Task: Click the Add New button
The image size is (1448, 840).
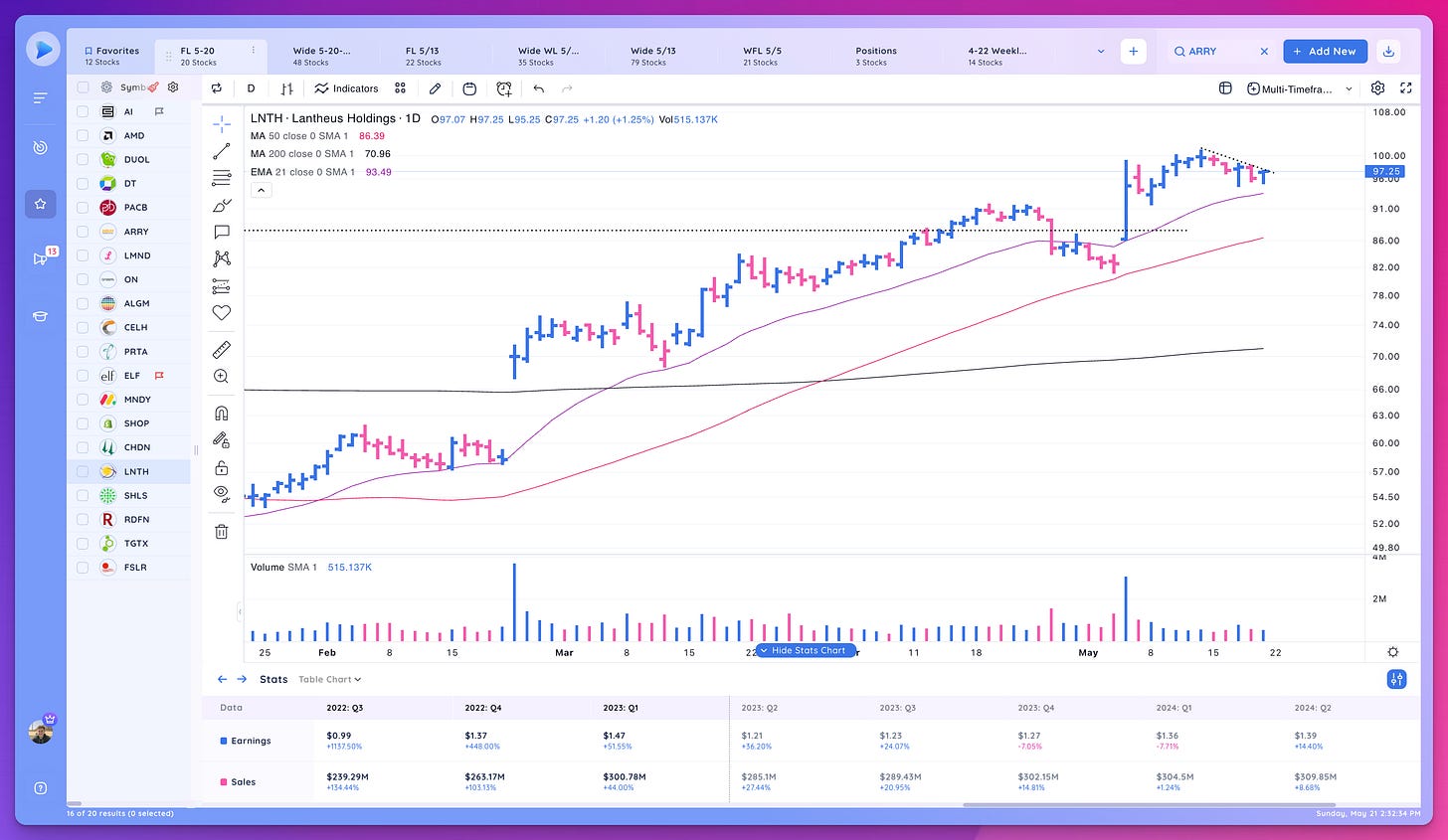Action: tap(1326, 51)
